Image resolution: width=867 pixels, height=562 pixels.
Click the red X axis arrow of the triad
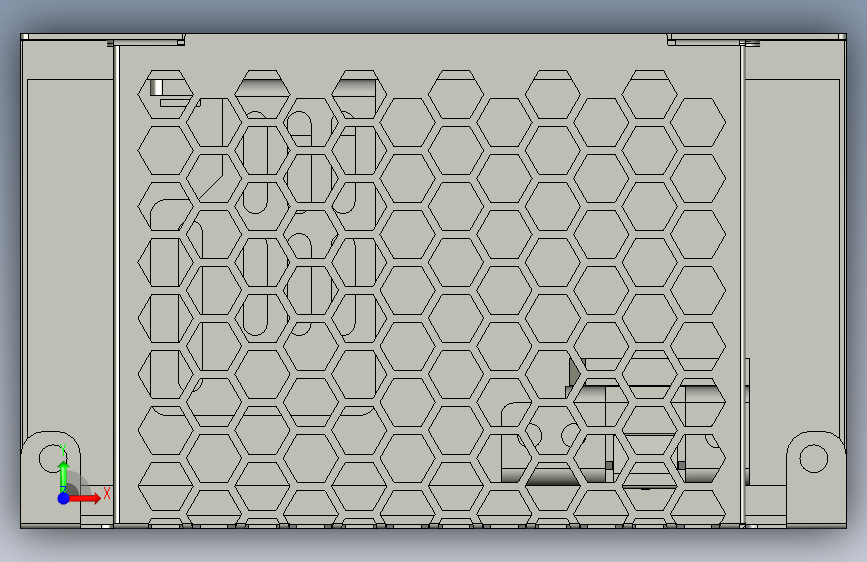[85, 498]
